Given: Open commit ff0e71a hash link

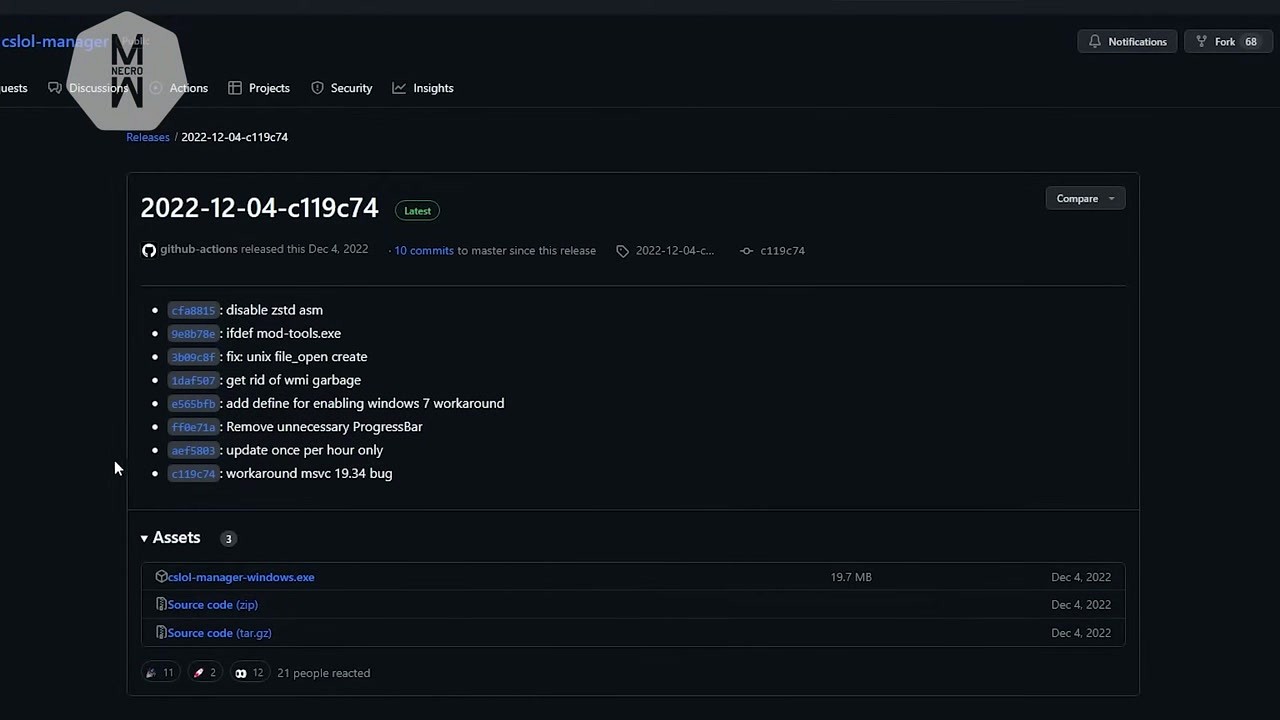Looking at the screenshot, I should (193, 427).
